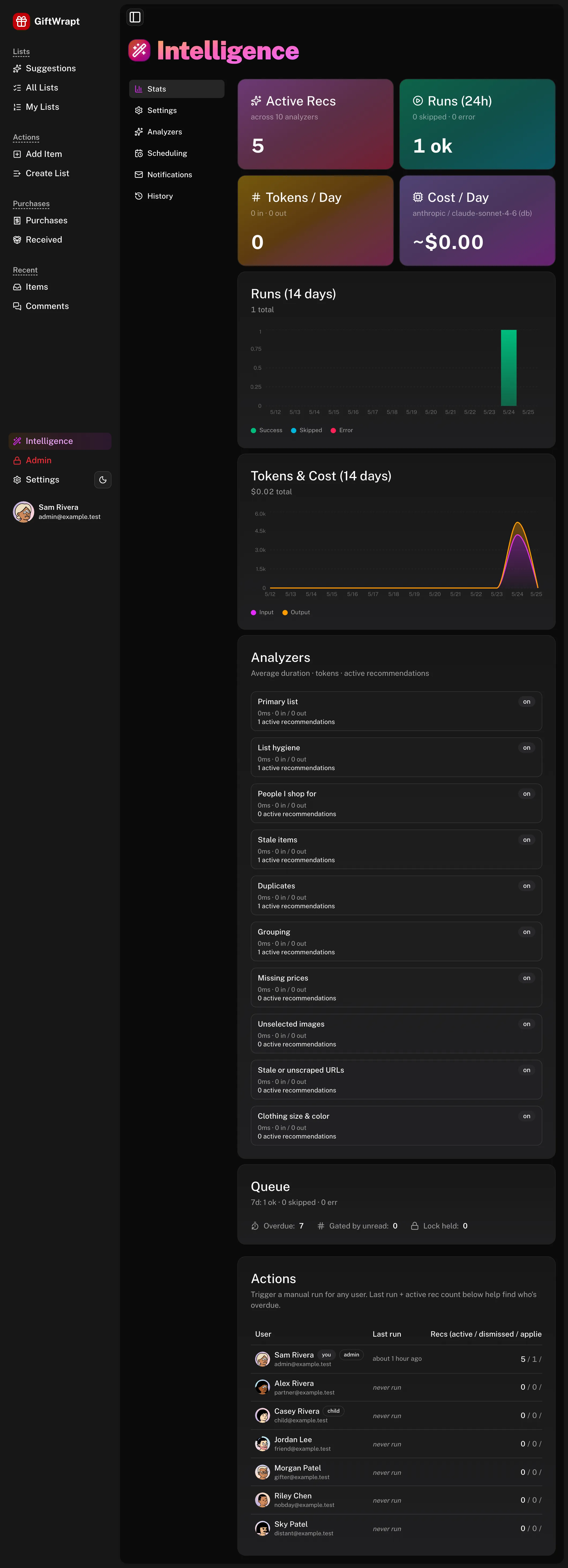Click the 'on' badge for Stale items

point(526,840)
